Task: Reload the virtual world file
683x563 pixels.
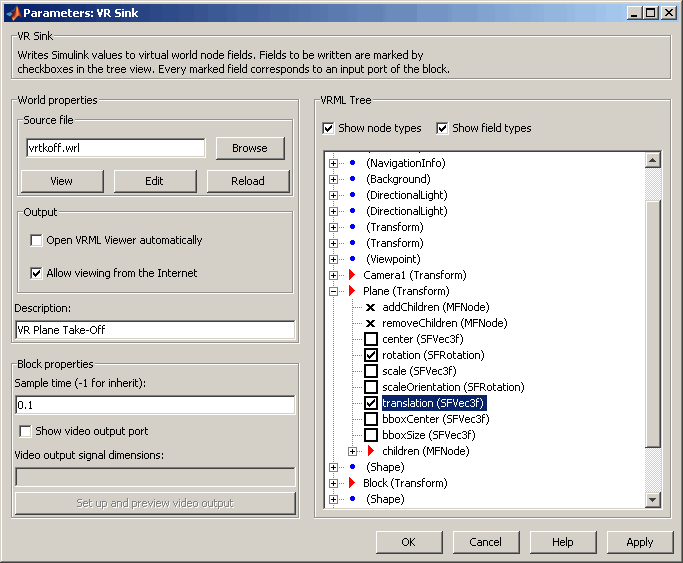Action: pos(248,181)
